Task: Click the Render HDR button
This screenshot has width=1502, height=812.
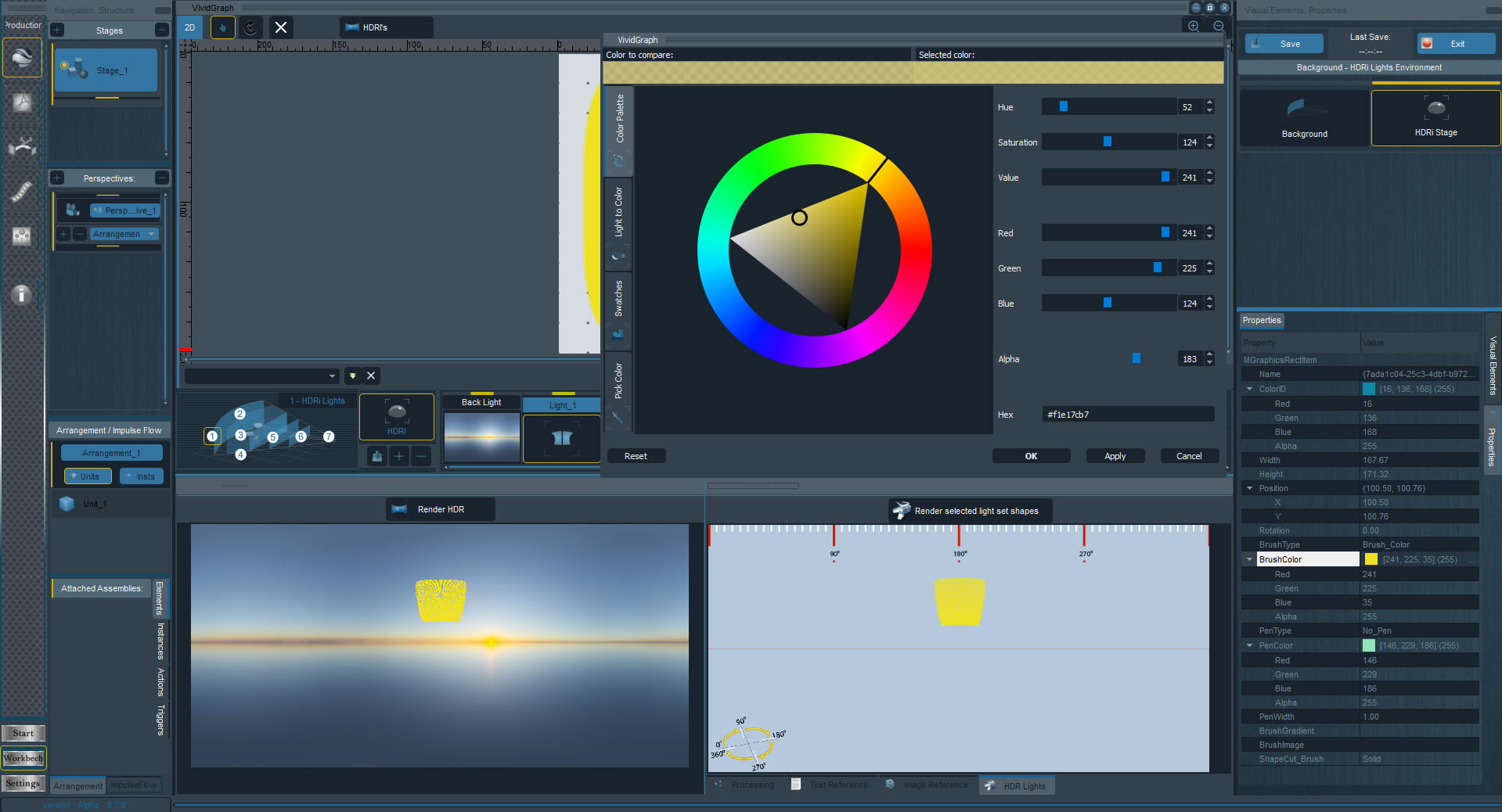Action: pos(440,509)
